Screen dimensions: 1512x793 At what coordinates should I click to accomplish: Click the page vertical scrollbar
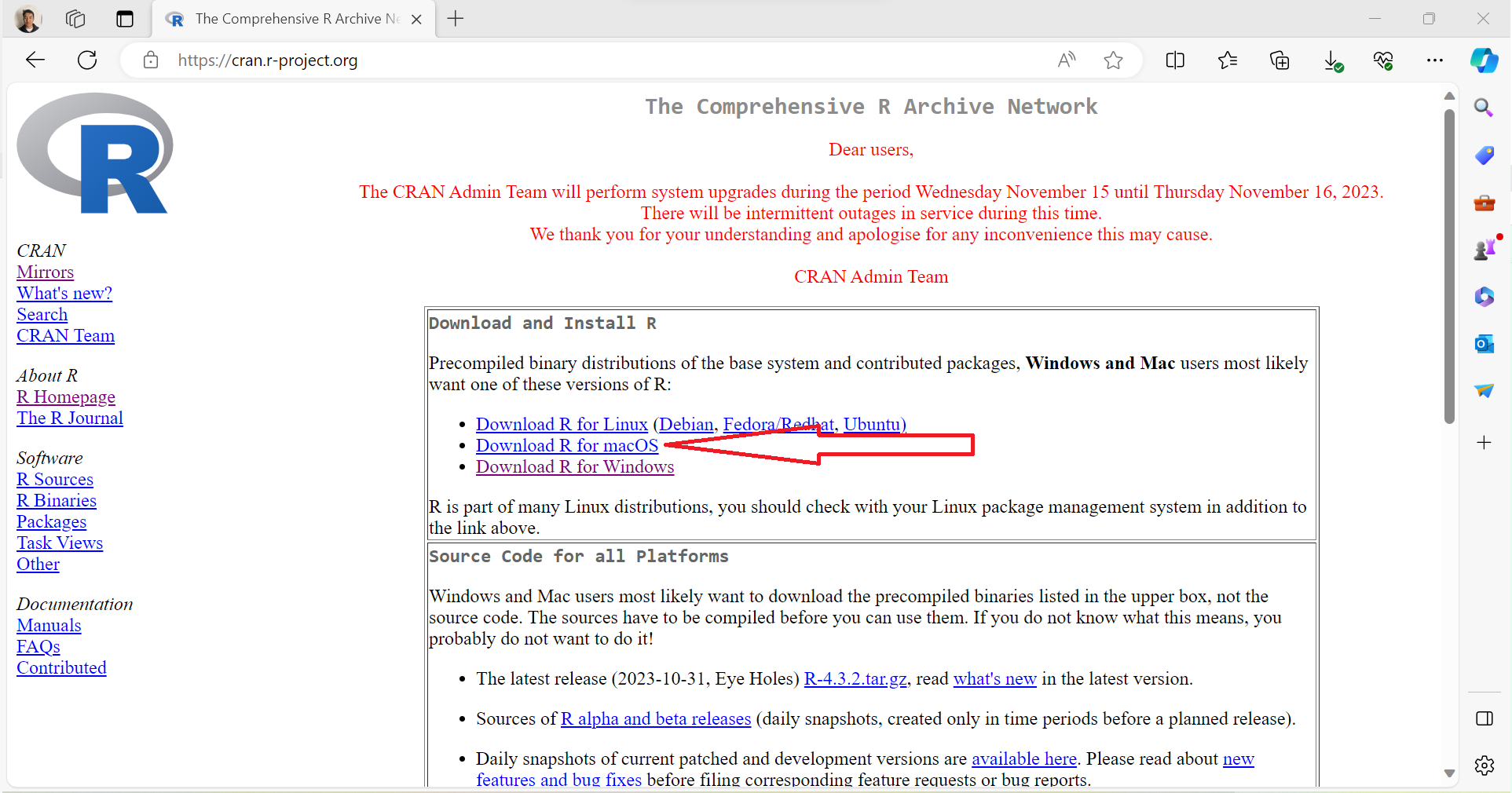[x=1449, y=267]
